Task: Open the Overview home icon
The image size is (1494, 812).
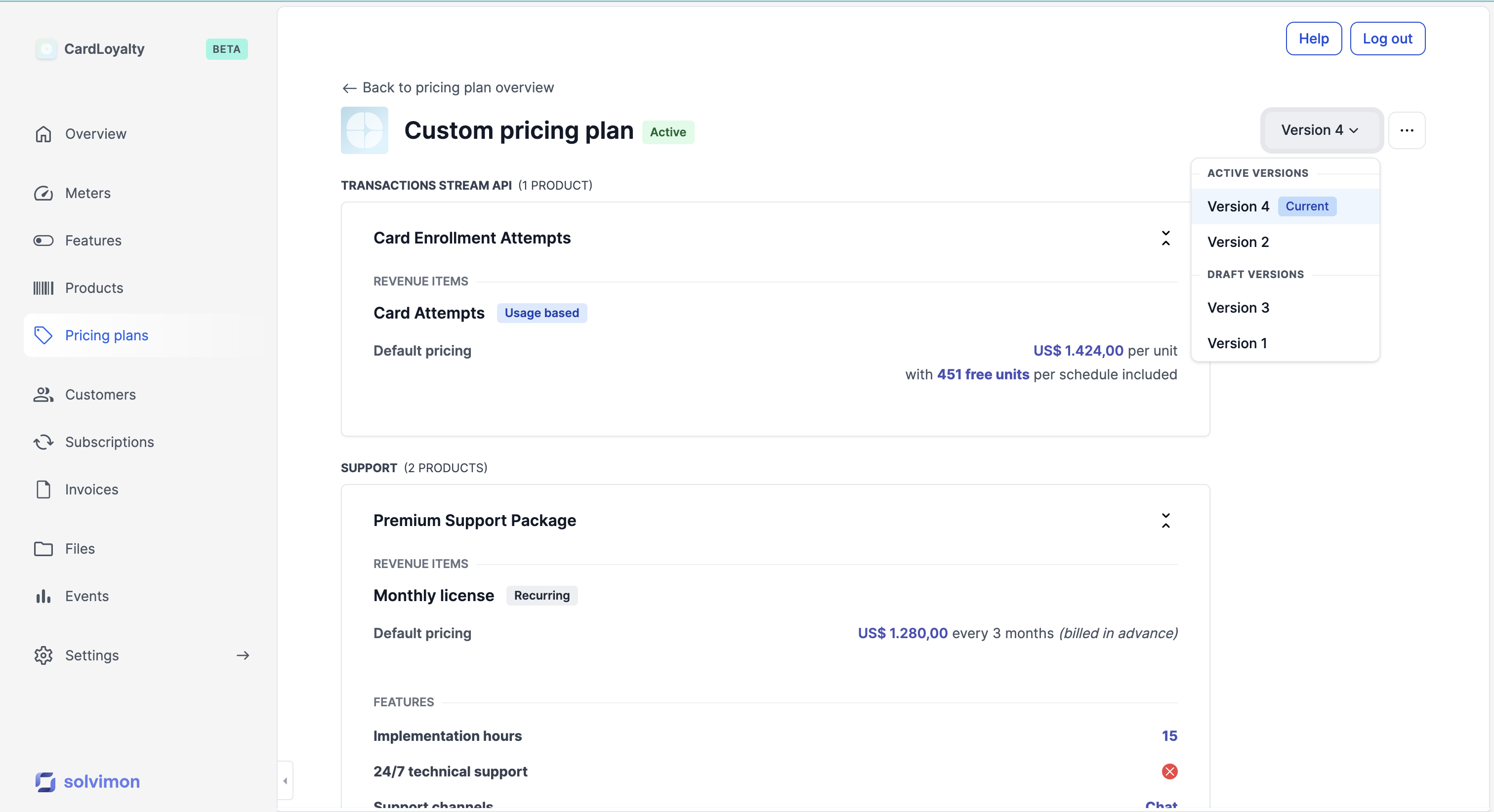Action: (x=43, y=134)
